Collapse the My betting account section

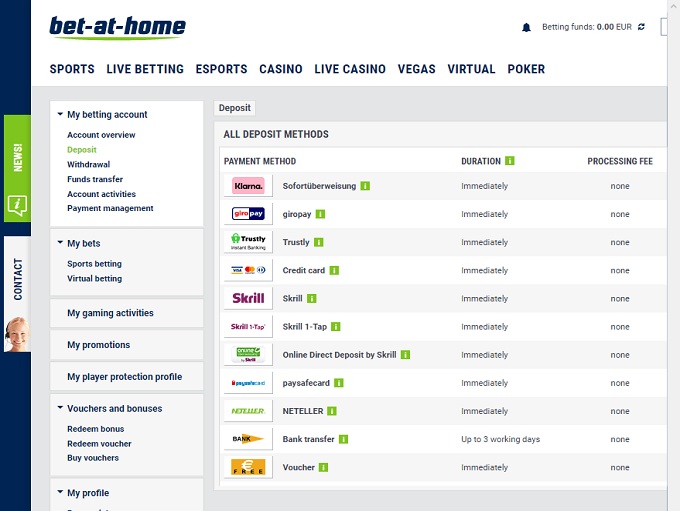click(60, 115)
